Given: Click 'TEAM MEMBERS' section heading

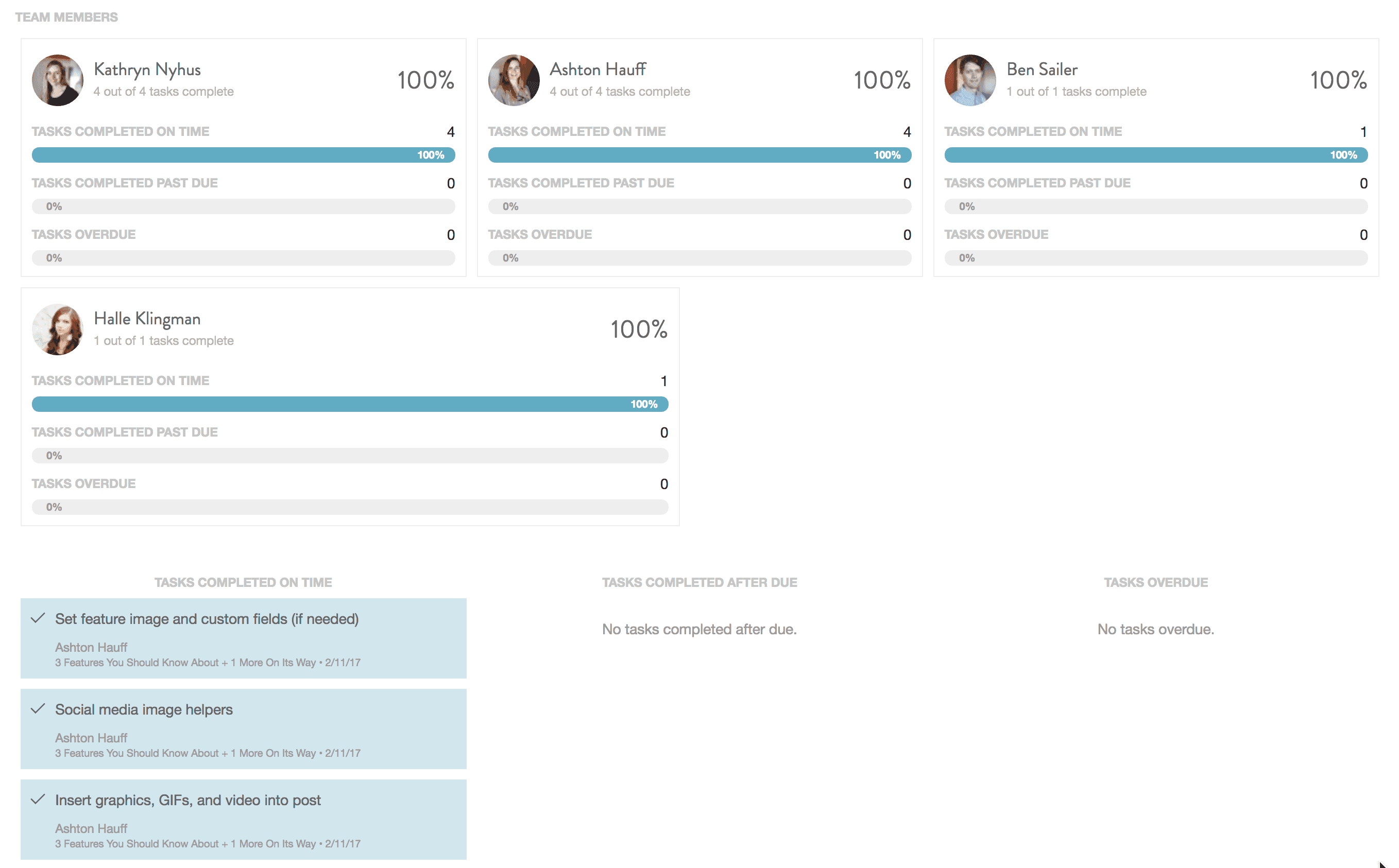Looking at the screenshot, I should [66, 17].
